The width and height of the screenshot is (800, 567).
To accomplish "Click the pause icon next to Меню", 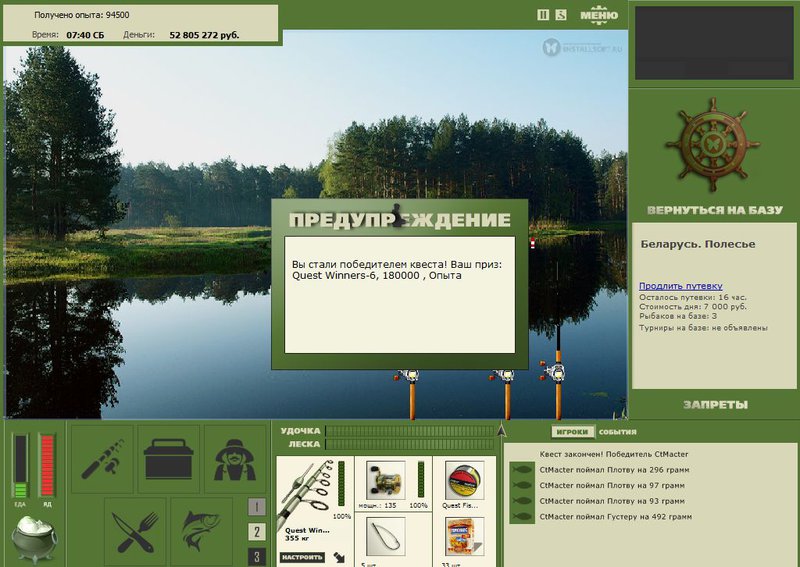I will coord(543,15).
